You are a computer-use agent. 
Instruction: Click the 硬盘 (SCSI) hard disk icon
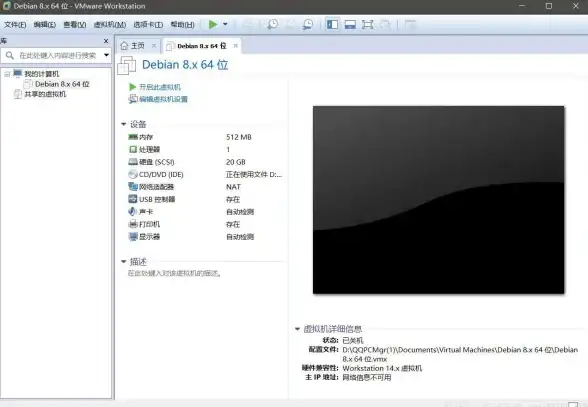pos(133,162)
